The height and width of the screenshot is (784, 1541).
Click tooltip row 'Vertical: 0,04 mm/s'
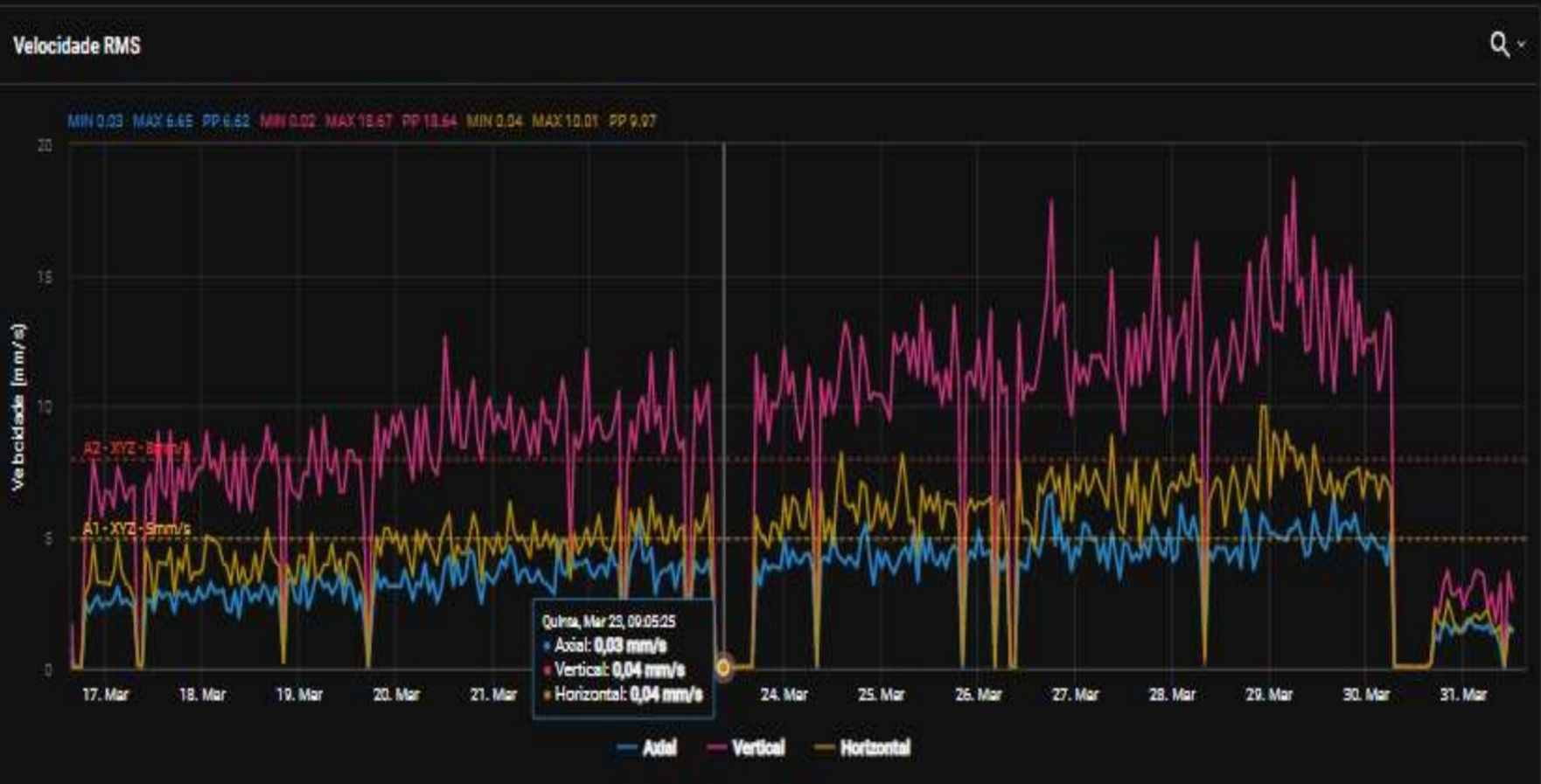tap(614, 670)
